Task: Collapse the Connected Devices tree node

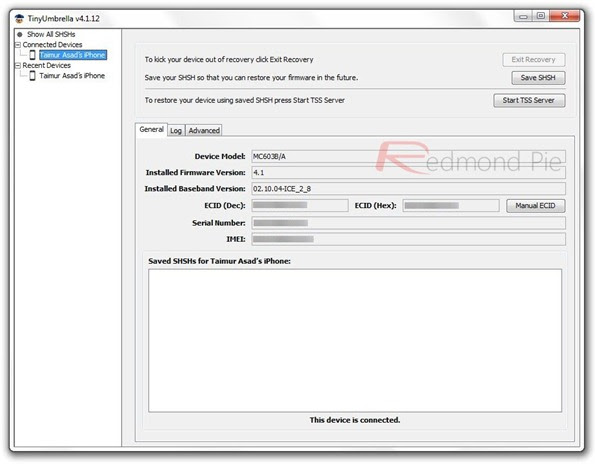Action: click(17, 45)
